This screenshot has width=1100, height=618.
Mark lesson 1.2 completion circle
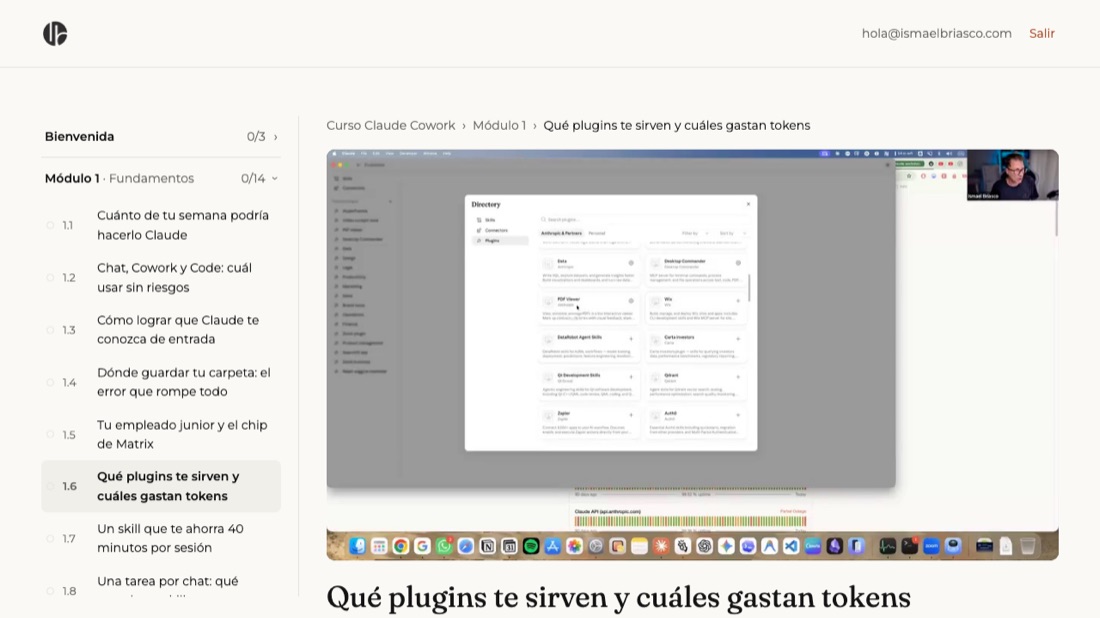click(x=50, y=278)
